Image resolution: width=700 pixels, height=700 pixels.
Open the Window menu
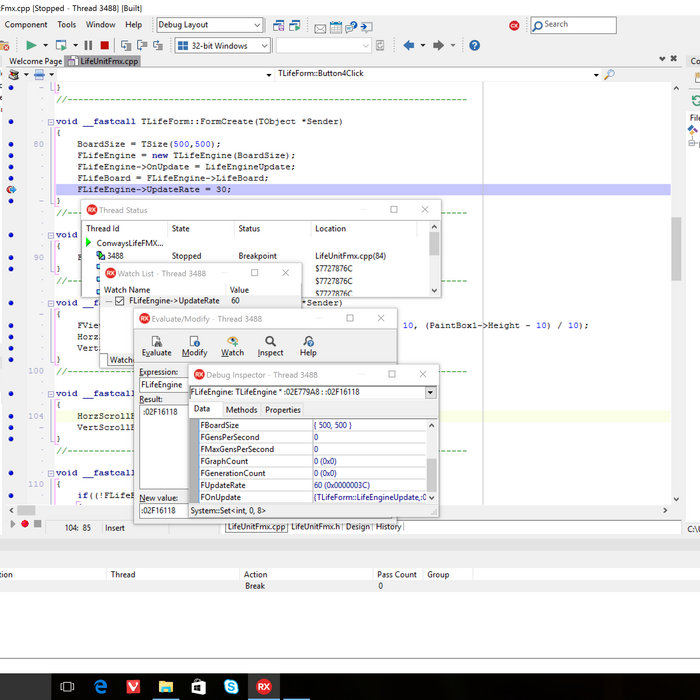(100, 25)
